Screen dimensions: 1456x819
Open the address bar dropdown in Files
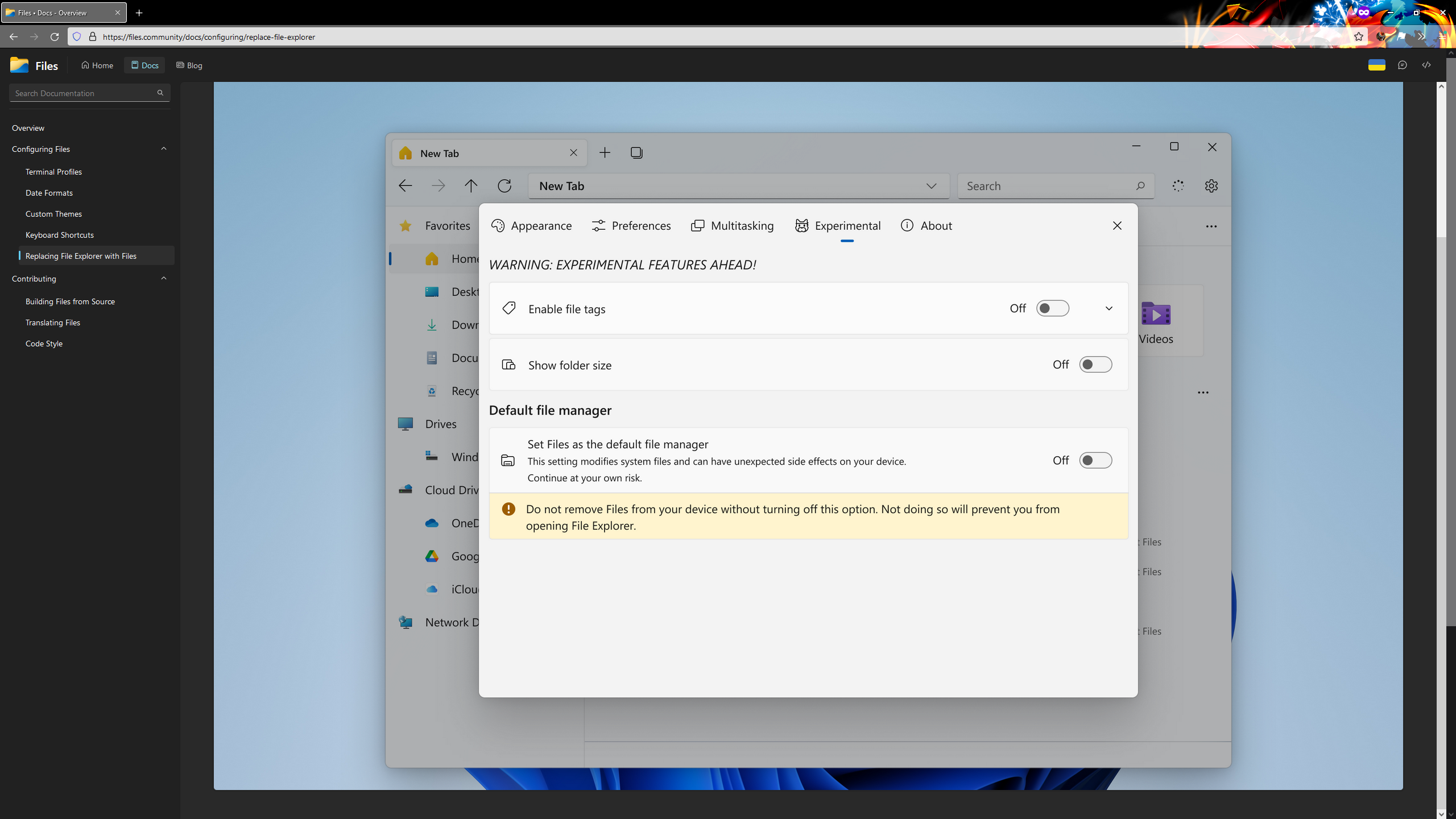pyautogui.click(x=931, y=185)
